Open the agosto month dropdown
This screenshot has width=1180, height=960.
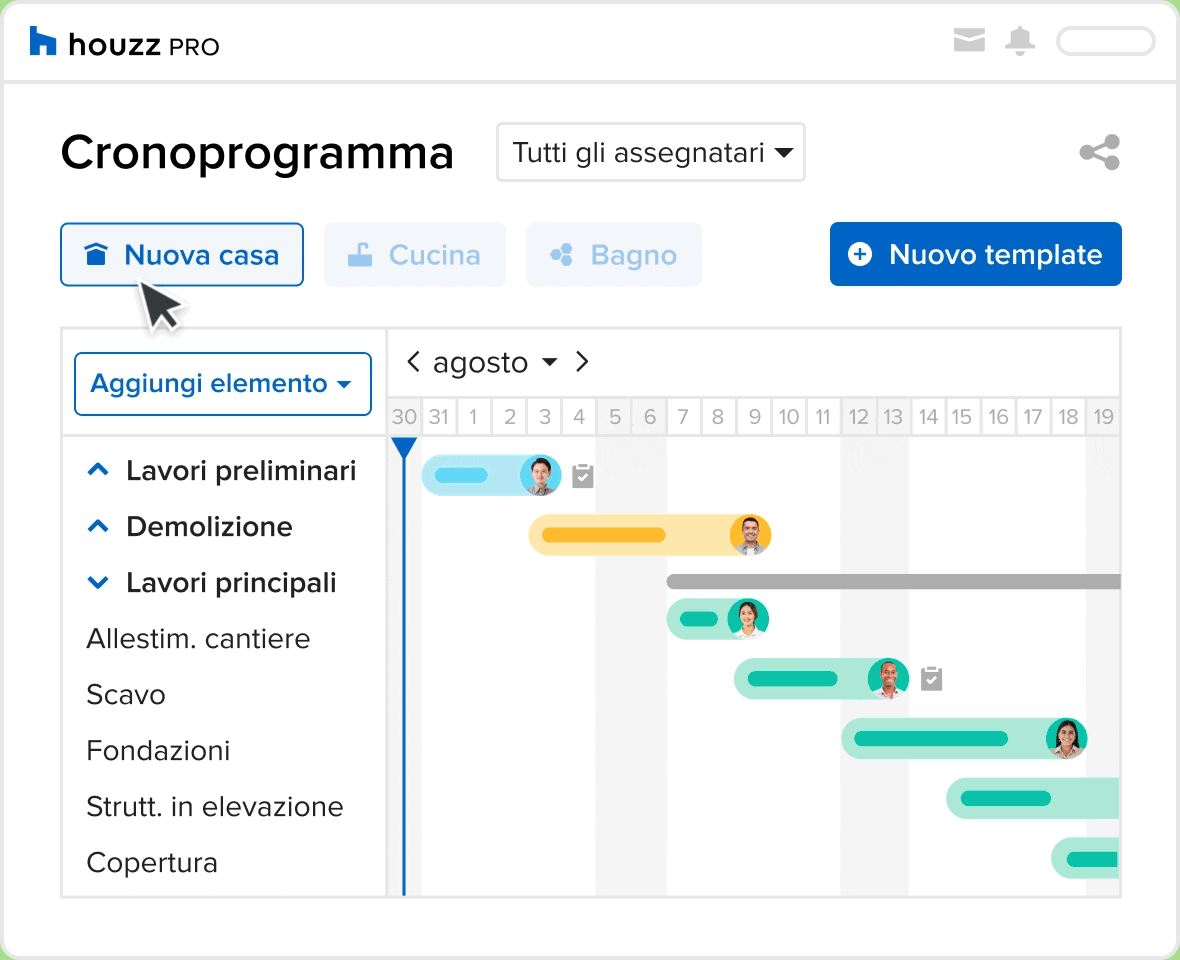pyautogui.click(x=494, y=362)
